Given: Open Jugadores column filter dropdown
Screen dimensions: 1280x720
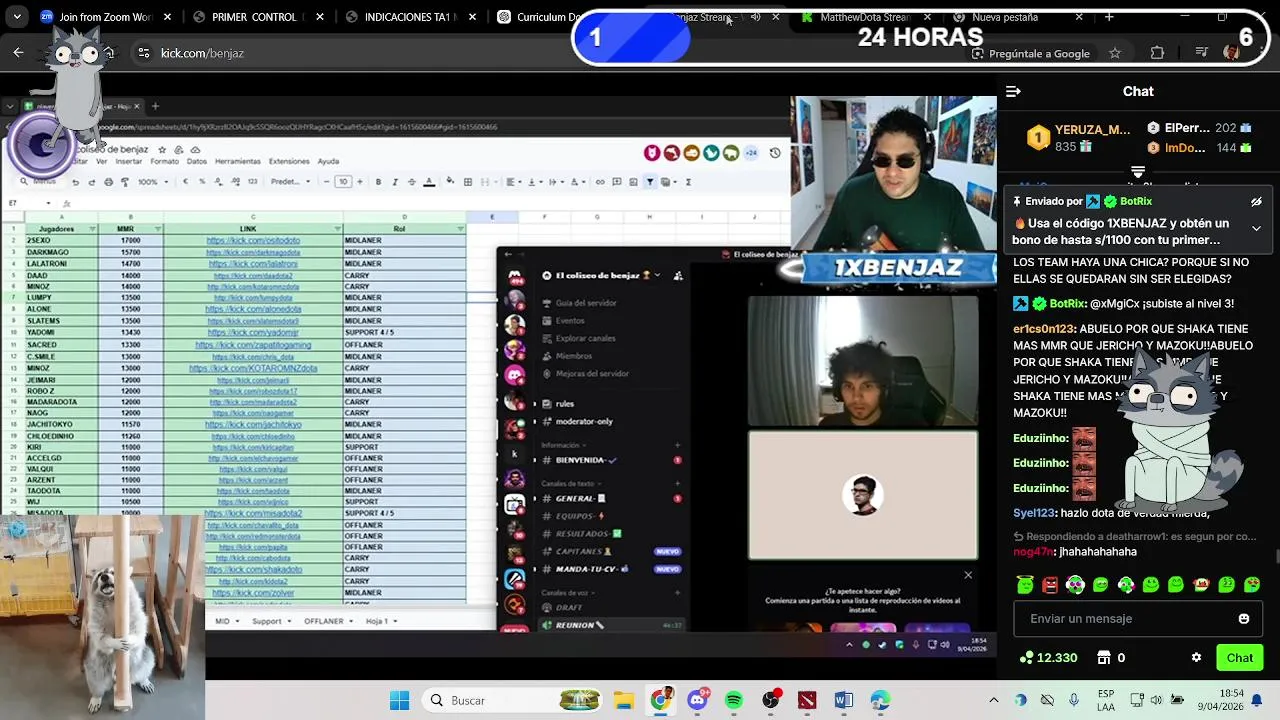Looking at the screenshot, I should (x=92, y=229).
